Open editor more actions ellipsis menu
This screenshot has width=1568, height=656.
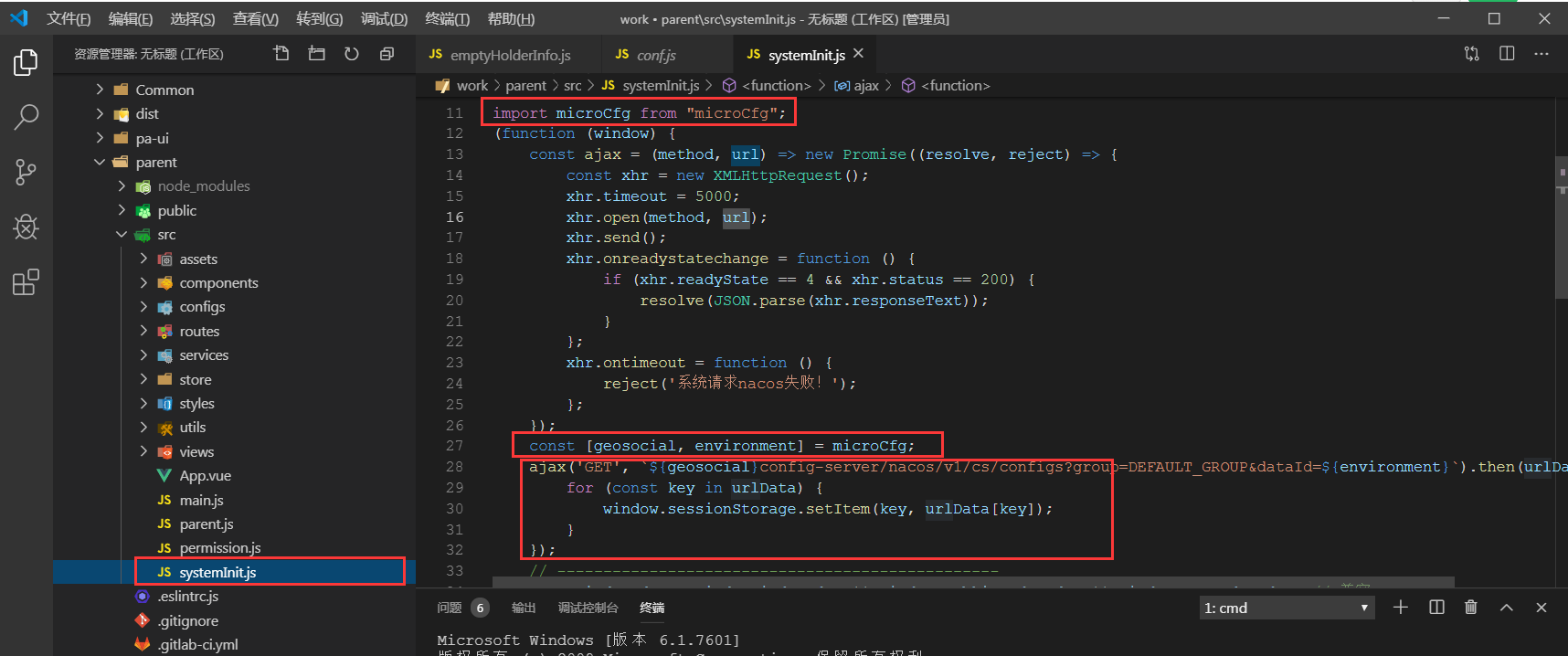click(1542, 54)
